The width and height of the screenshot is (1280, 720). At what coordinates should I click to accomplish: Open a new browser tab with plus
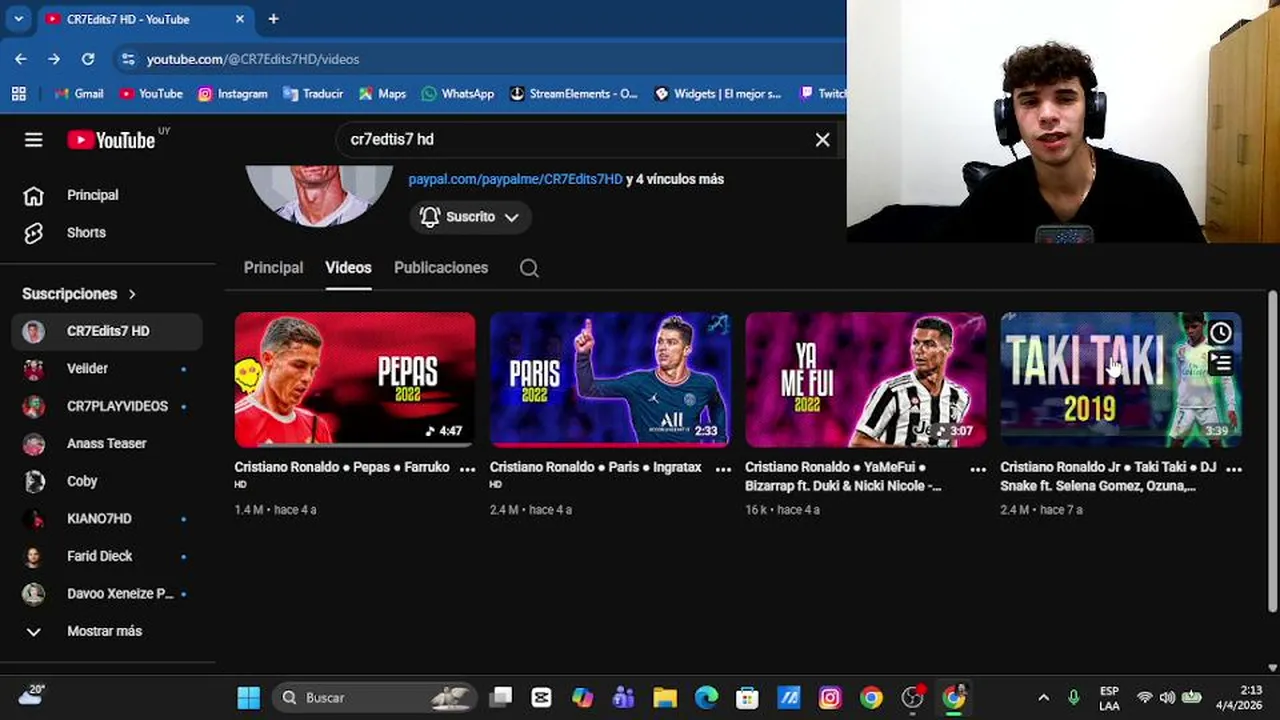pos(273,19)
